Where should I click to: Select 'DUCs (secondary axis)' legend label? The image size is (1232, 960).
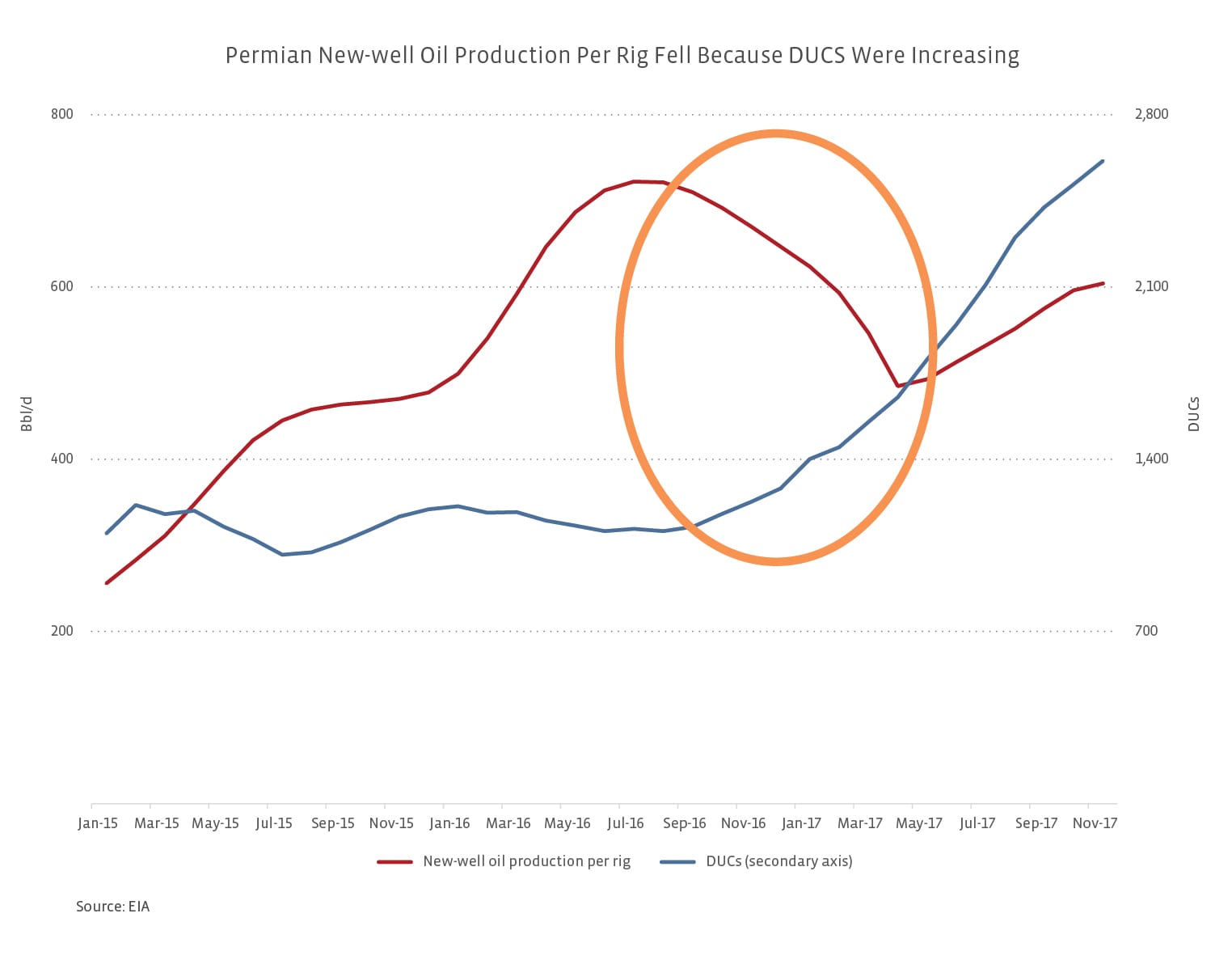point(778,861)
